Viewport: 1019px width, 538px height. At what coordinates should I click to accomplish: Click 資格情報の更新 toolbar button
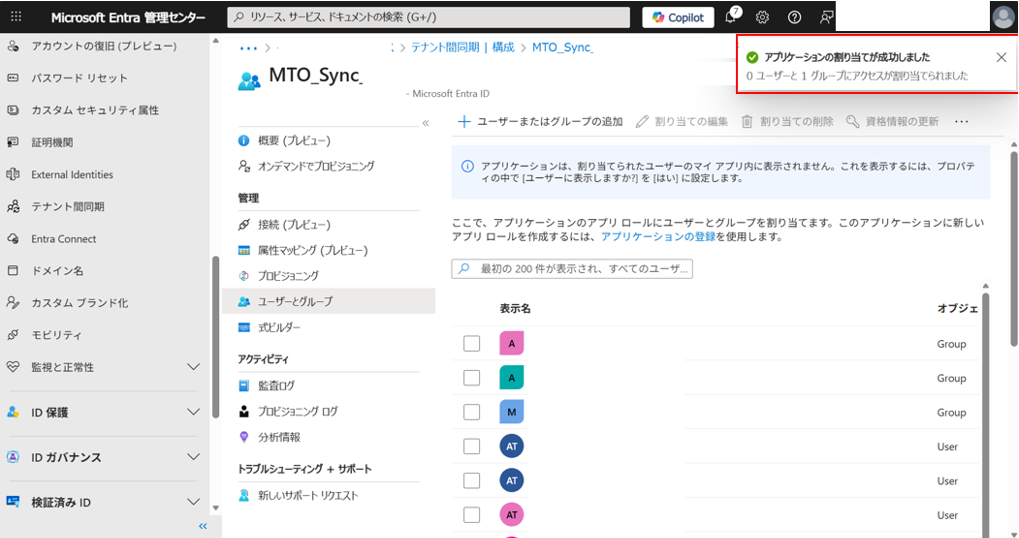pos(892,122)
